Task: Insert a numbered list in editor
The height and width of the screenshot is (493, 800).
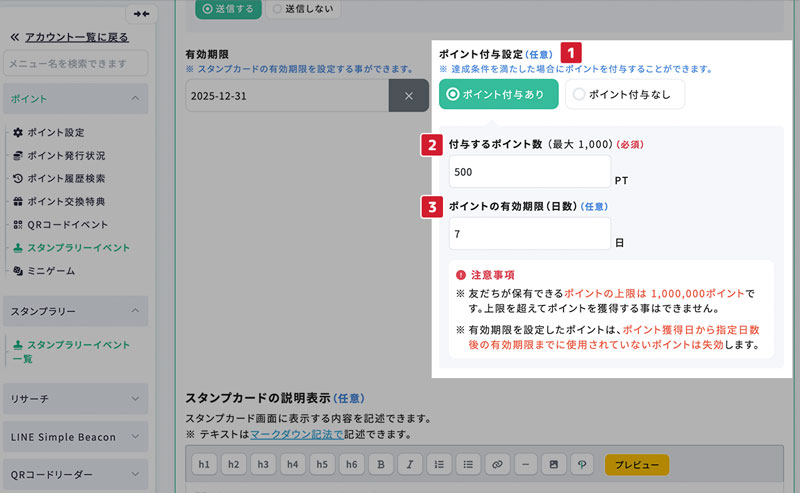Action: coord(438,465)
